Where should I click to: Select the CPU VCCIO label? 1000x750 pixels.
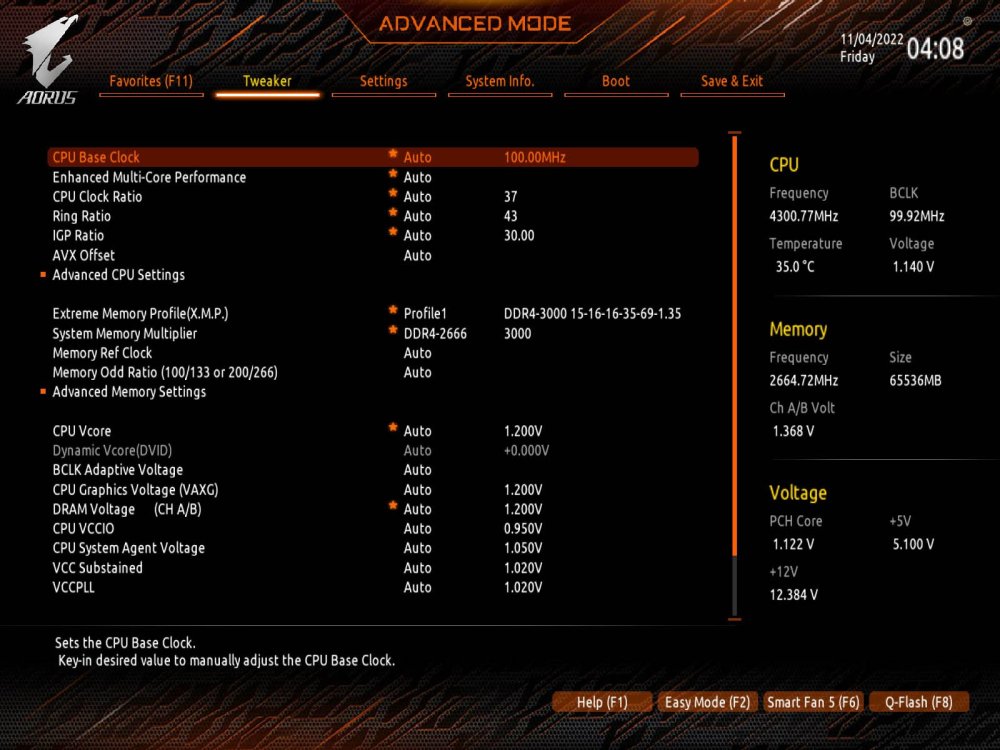point(83,529)
